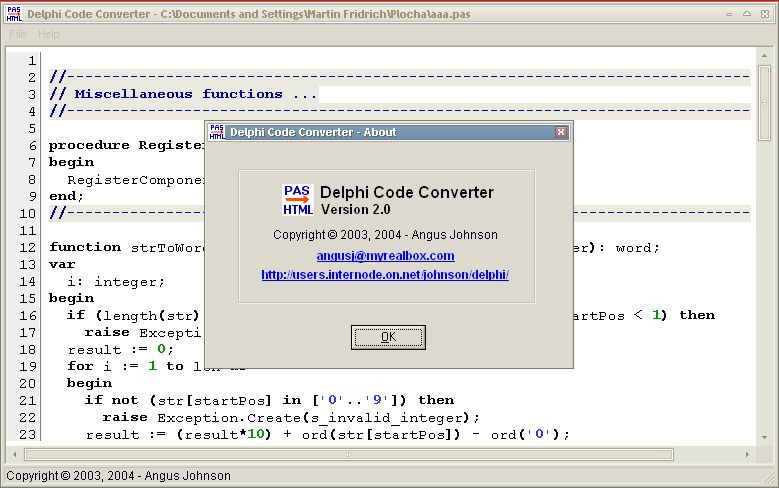Click the vertical scrollbar thumb

[764, 103]
